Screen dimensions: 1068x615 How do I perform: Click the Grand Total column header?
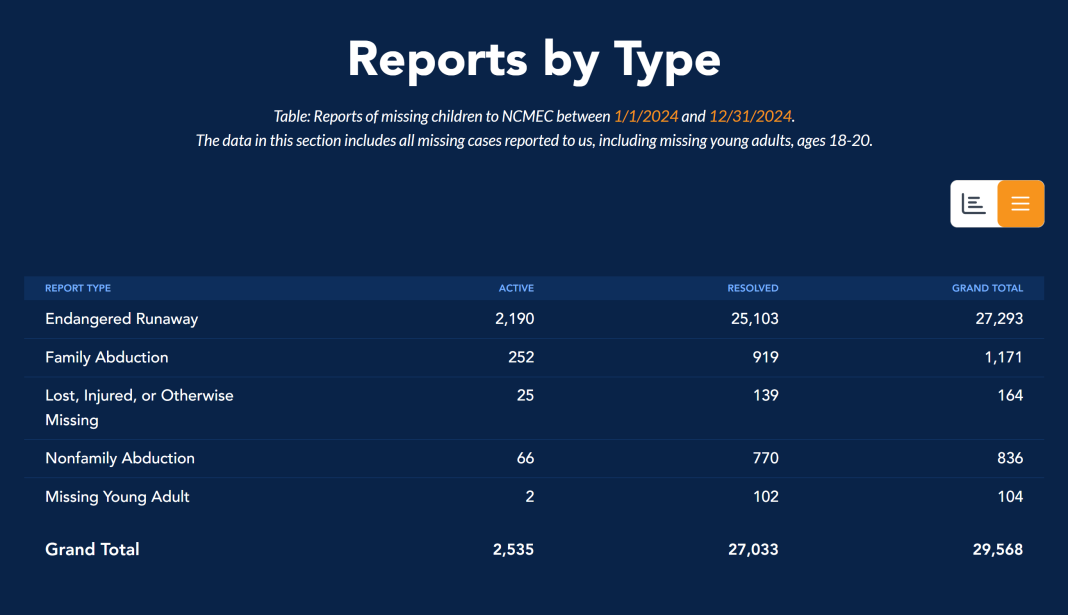pyautogui.click(x=987, y=288)
